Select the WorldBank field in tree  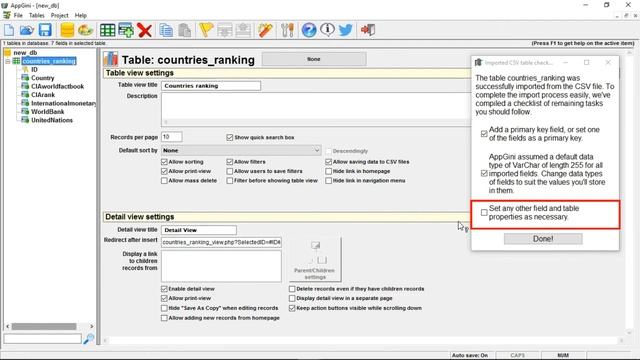tap(47, 112)
